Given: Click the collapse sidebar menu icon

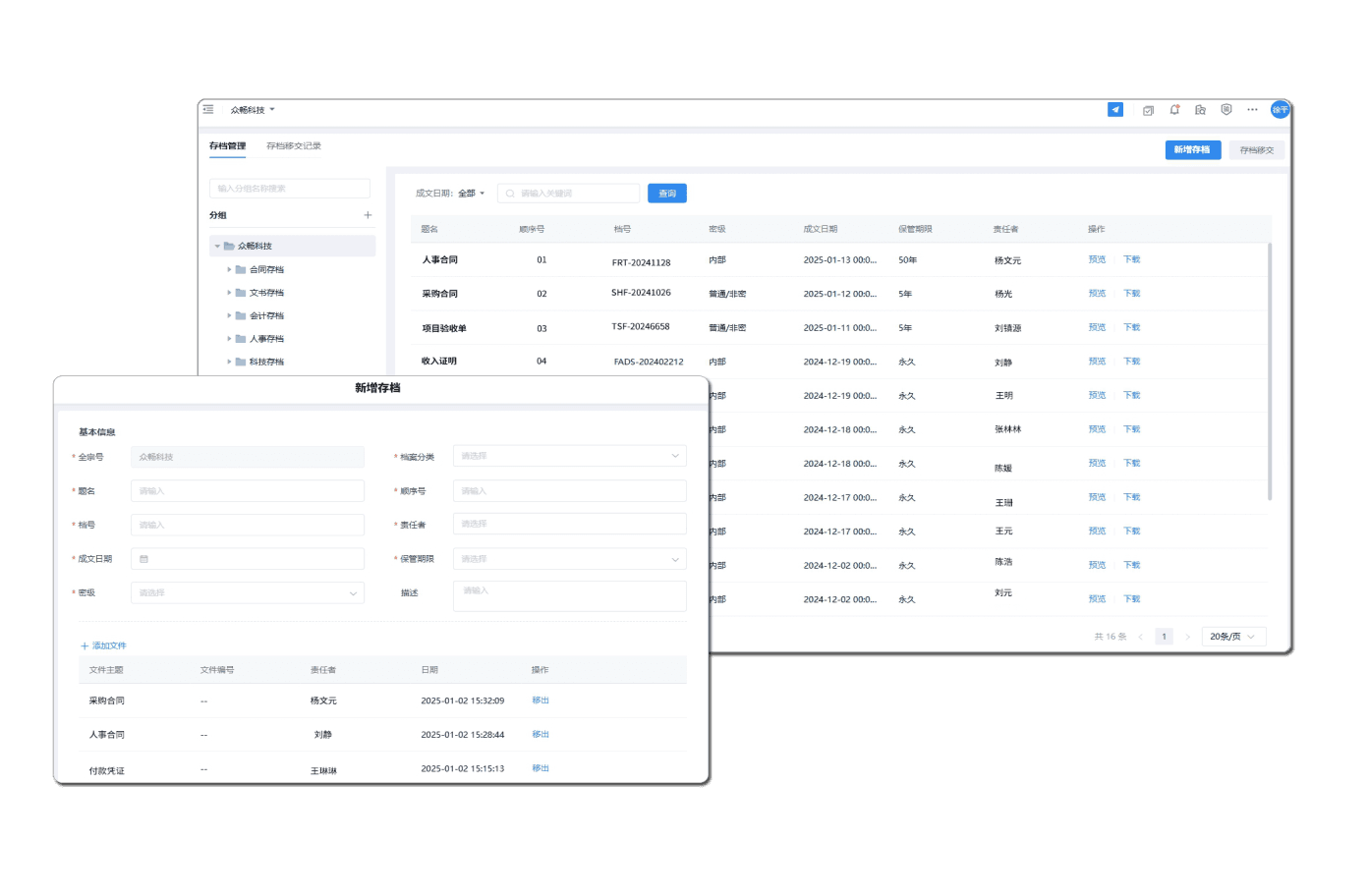Looking at the screenshot, I should tap(208, 110).
